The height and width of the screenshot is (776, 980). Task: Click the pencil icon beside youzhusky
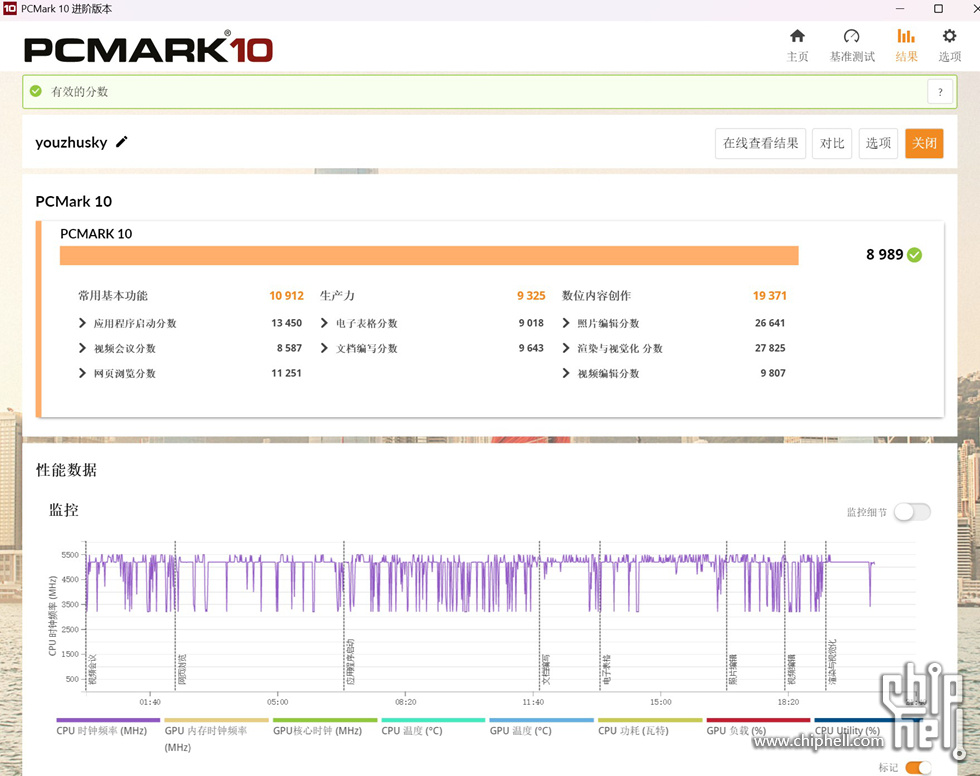point(122,142)
